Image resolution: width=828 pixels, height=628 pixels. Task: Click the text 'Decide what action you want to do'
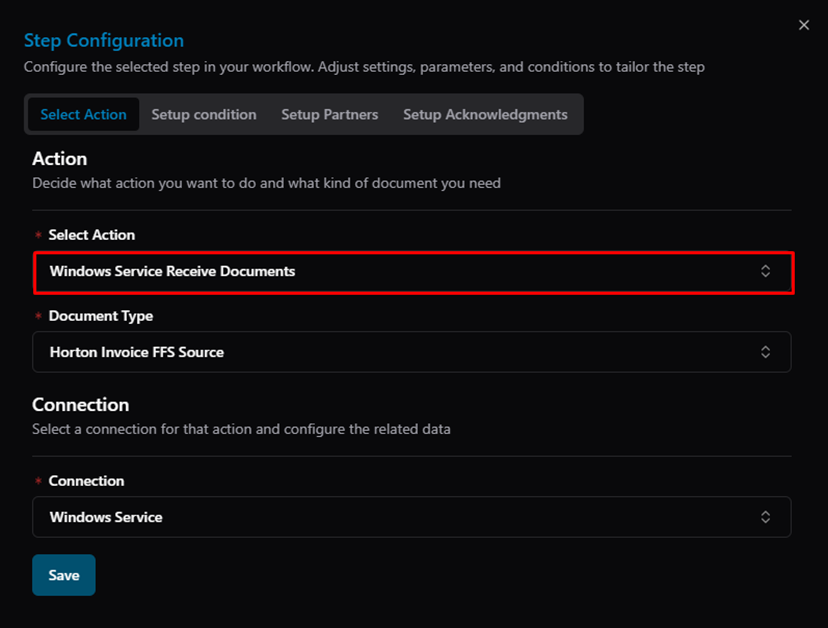(x=144, y=183)
